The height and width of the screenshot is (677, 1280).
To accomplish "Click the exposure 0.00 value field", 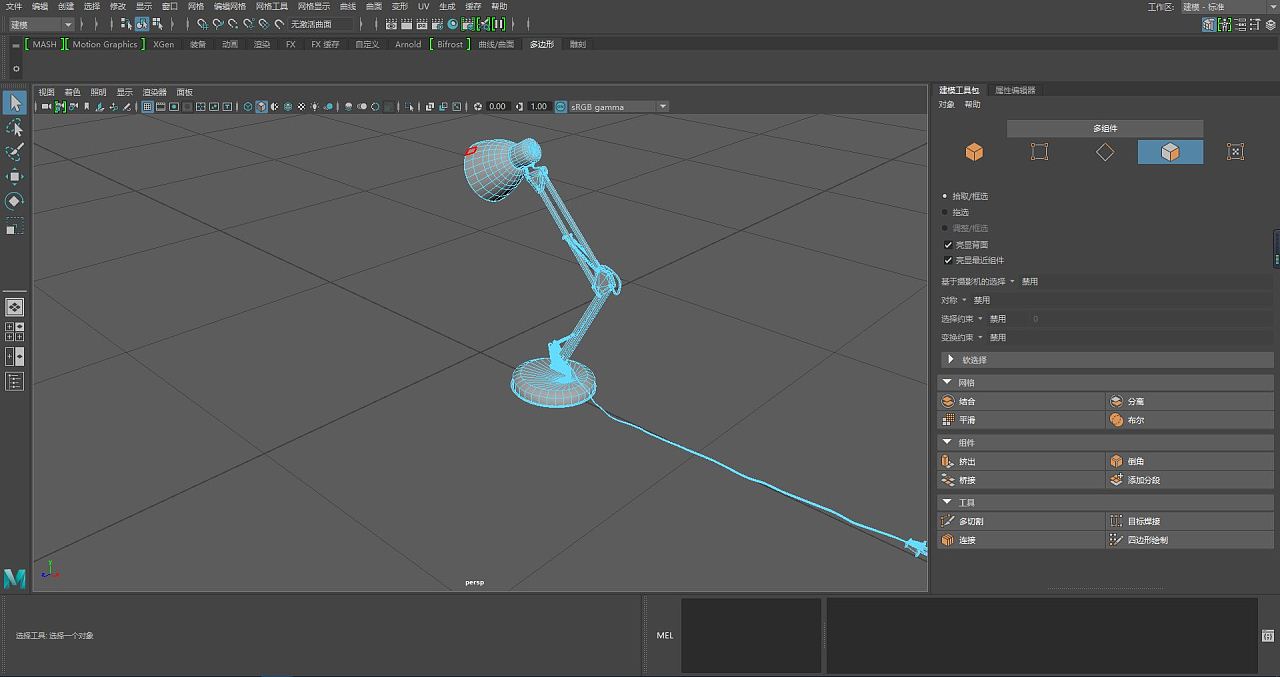I will tap(497, 106).
